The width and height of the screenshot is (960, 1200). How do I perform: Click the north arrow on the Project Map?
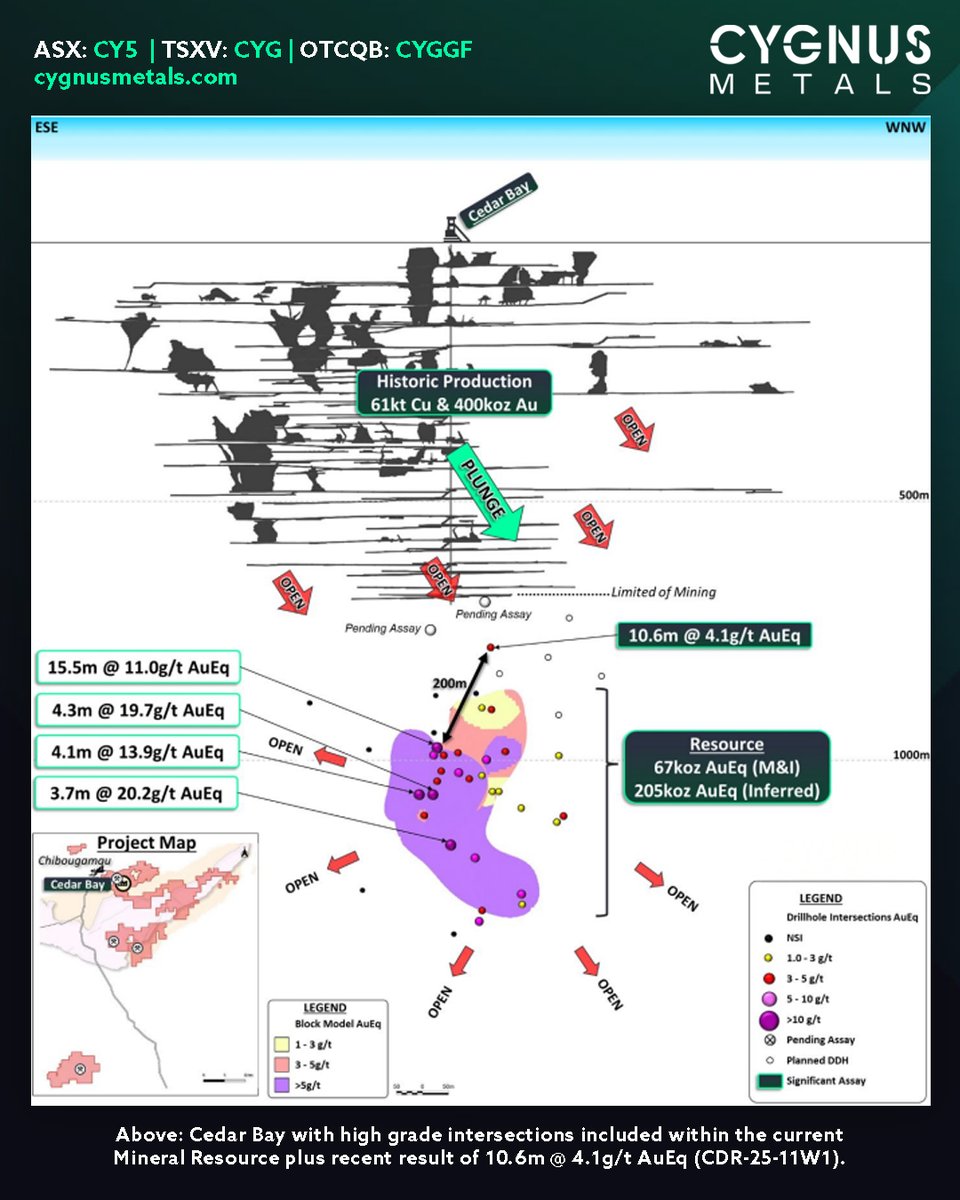coord(244,853)
